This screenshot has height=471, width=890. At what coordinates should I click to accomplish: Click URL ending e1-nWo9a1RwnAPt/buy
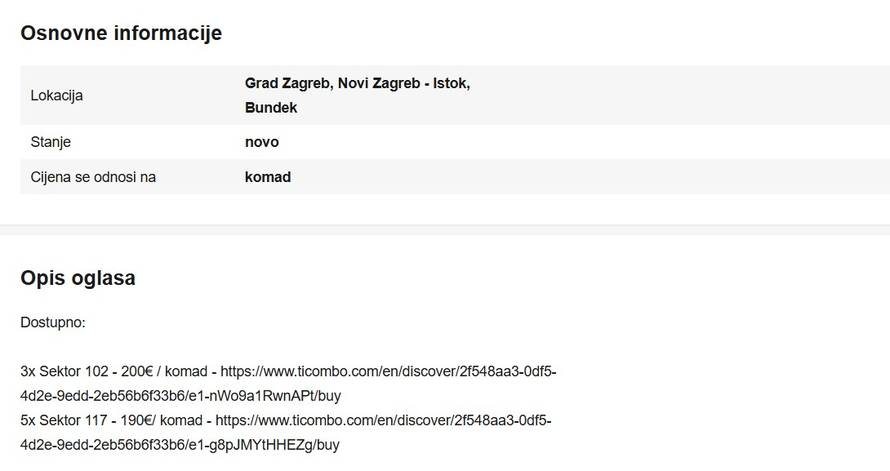click(180, 395)
